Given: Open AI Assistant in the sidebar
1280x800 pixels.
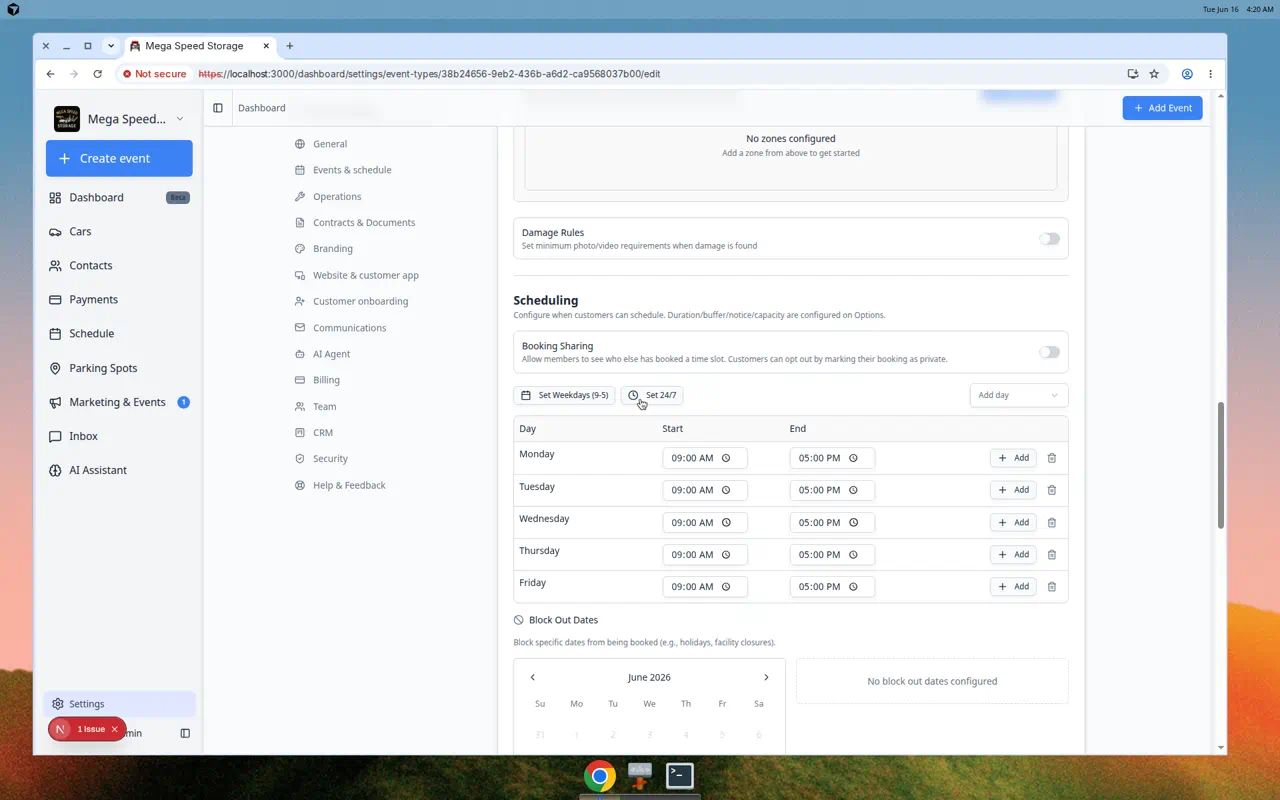Looking at the screenshot, I should pyautogui.click(x=119, y=470).
